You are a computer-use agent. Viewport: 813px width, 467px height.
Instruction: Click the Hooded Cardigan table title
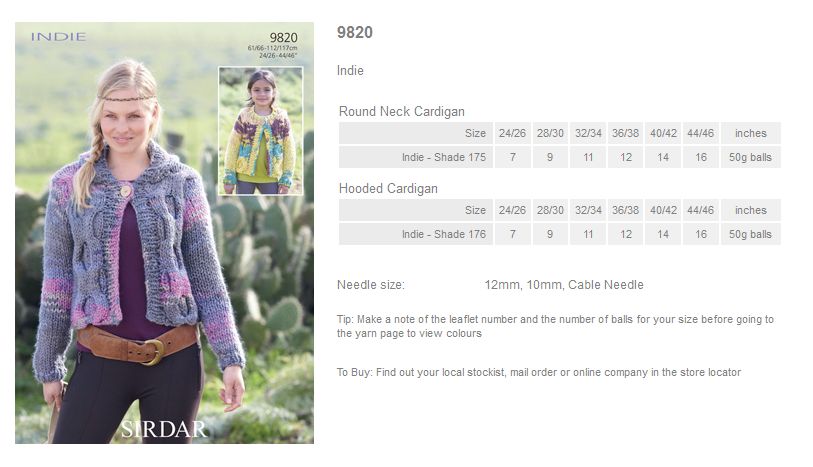[x=388, y=188]
